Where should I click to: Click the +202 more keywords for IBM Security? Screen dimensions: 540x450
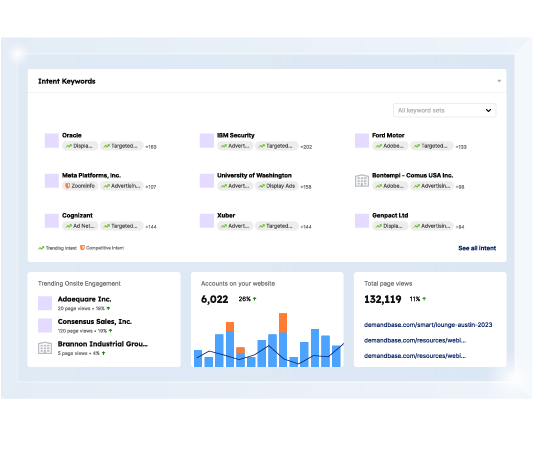(x=306, y=147)
